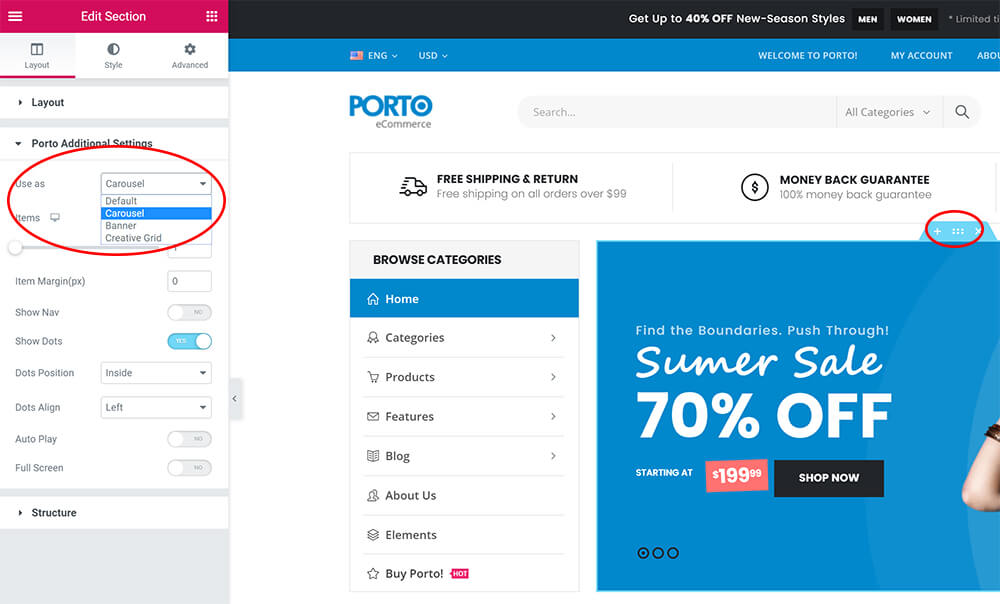Switch to the Style tab
Viewport: 1000px width, 604px height.
click(113, 55)
